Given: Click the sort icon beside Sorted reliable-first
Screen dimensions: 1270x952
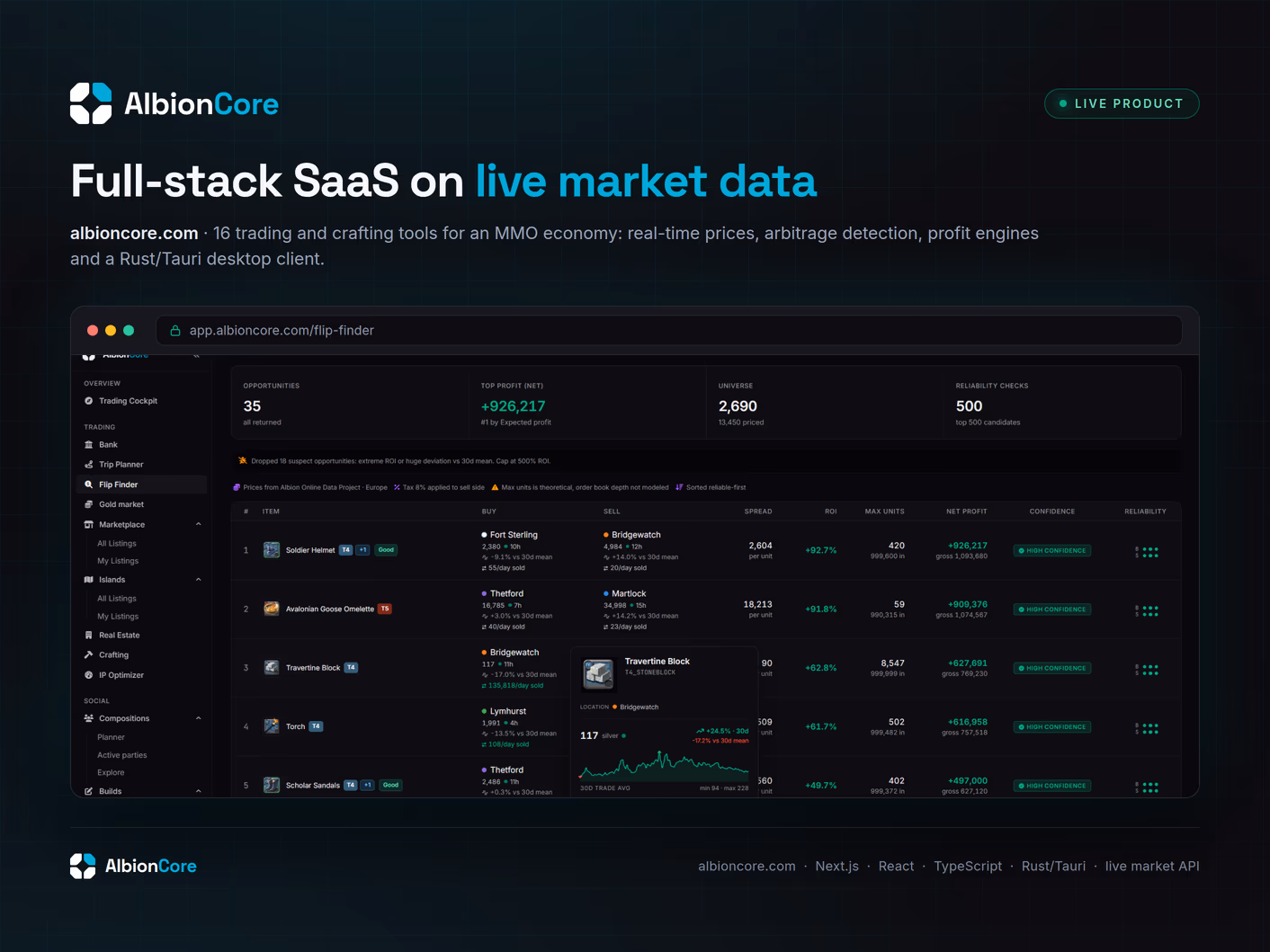Looking at the screenshot, I should pyautogui.click(x=679, y=487).
